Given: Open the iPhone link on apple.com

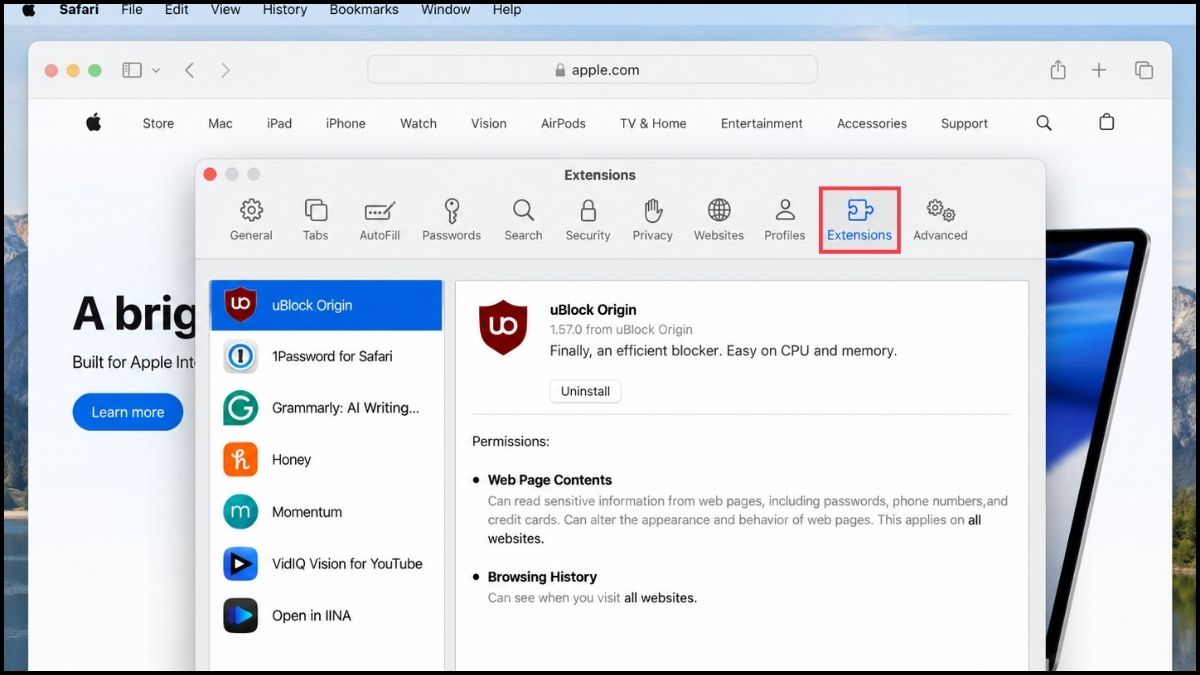Looking at the screenshot, I should [345, 124].
